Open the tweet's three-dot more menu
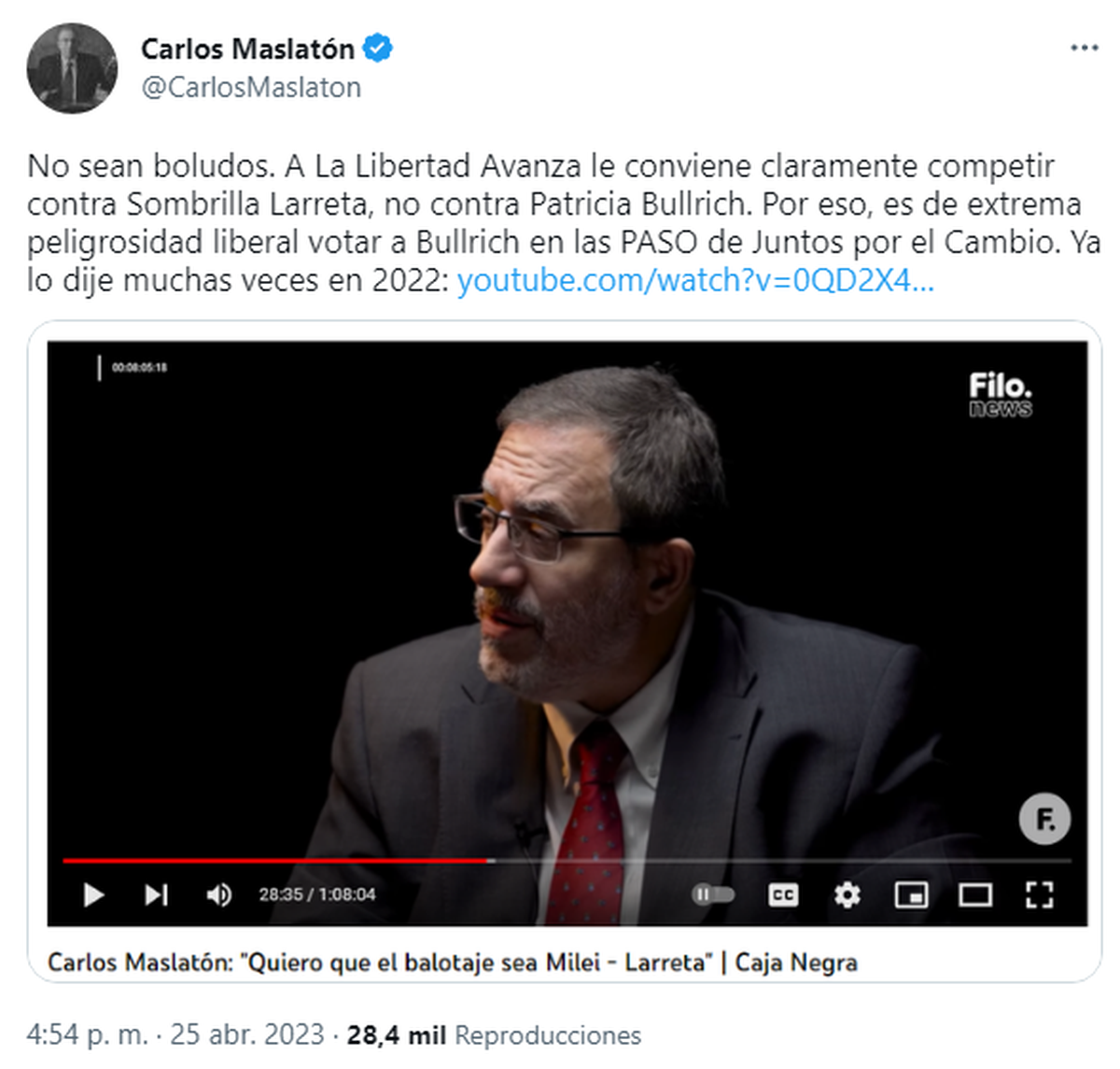This screenshot has width=1120, height=1069. [1084, 48]
